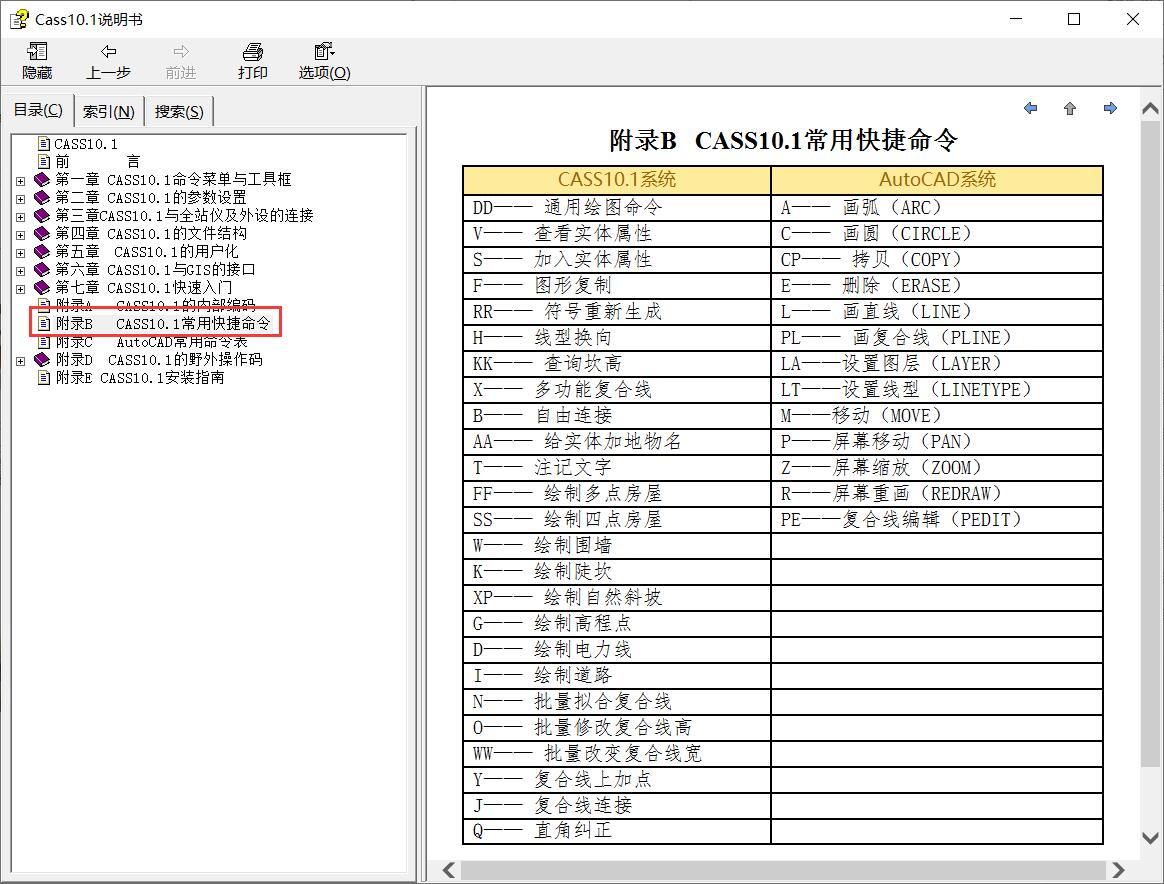Open the 附录D CASS10.1的野外操作码 topic
This screenshot has height=884, width=1164.
159,360
